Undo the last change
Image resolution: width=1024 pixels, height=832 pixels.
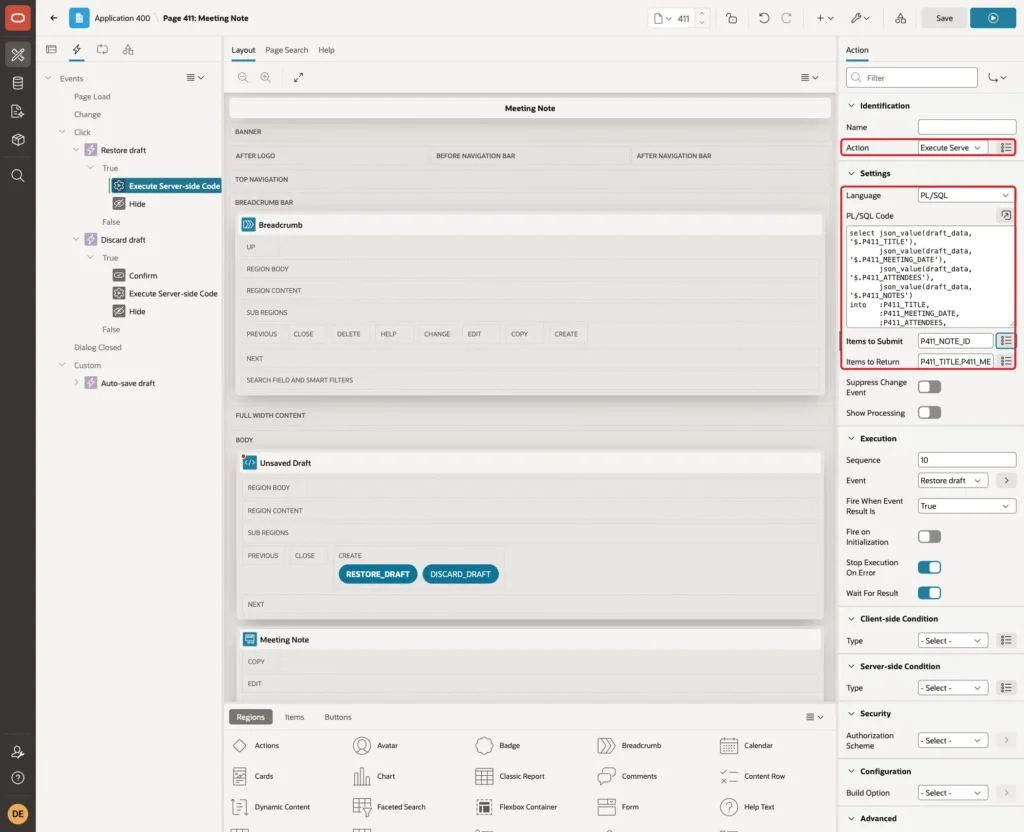coord(763,18)
